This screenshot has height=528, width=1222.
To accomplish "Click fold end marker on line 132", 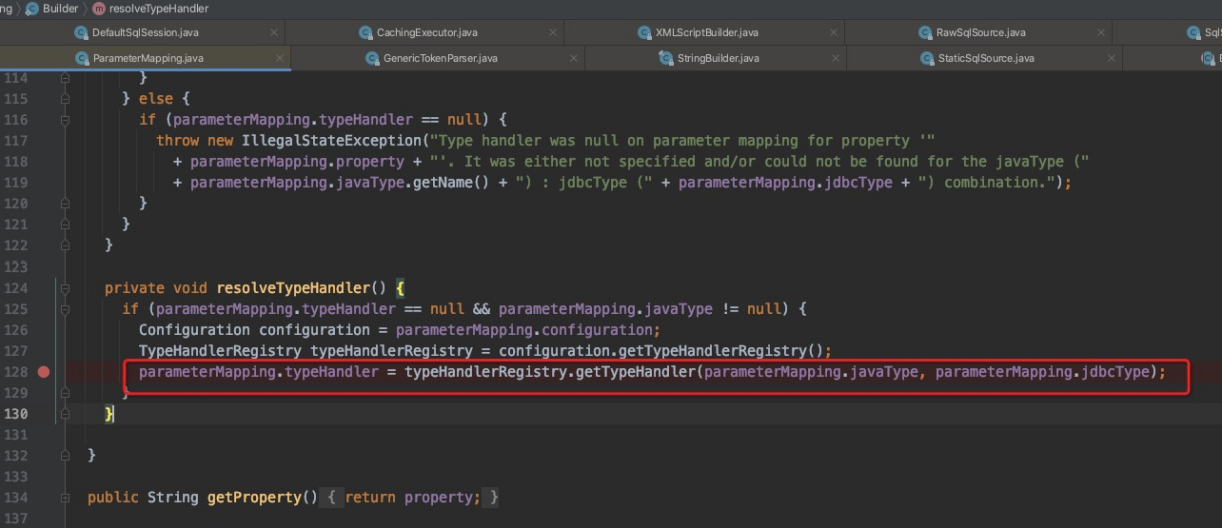I will [x=65, y=456].
